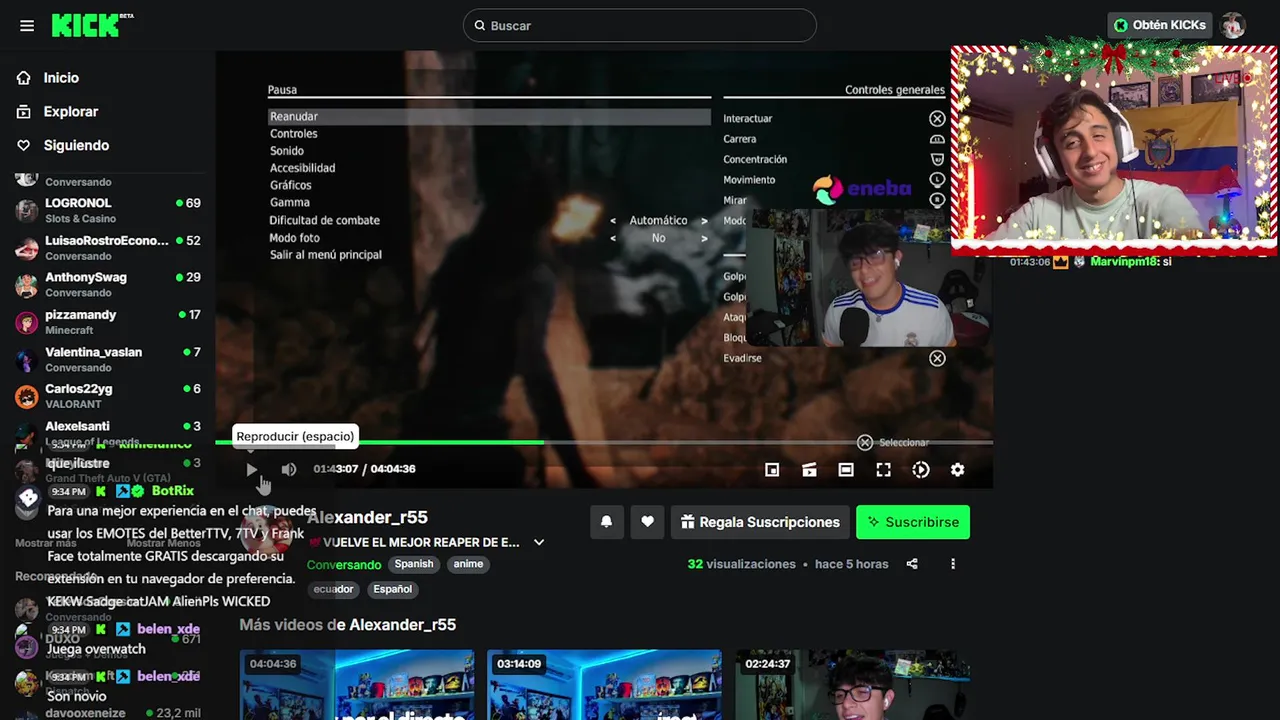Focus the Buscar search field
Image resolution: width=1280 pixels, height=720 pixels.
(x=640, y=25)
